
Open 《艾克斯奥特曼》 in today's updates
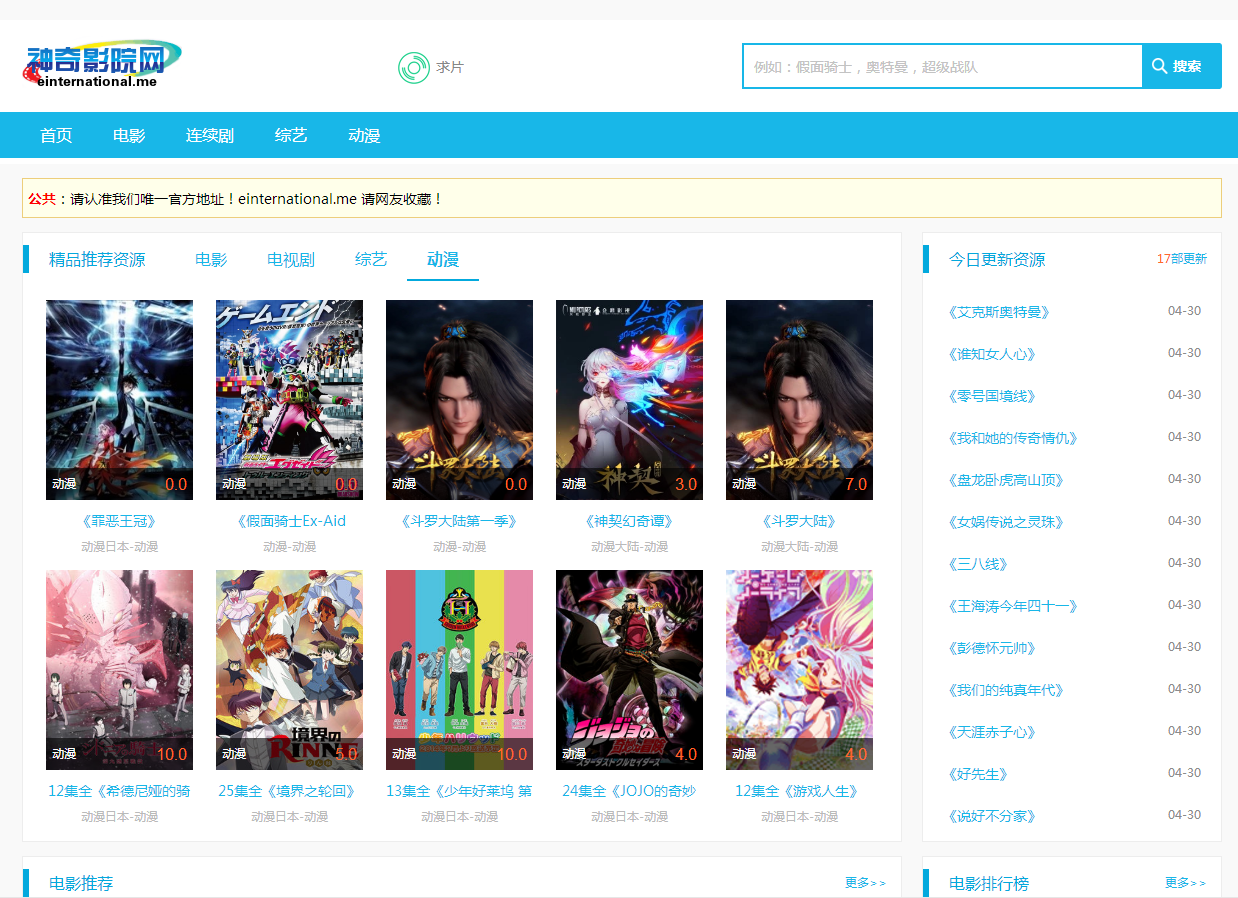[999, 312]
